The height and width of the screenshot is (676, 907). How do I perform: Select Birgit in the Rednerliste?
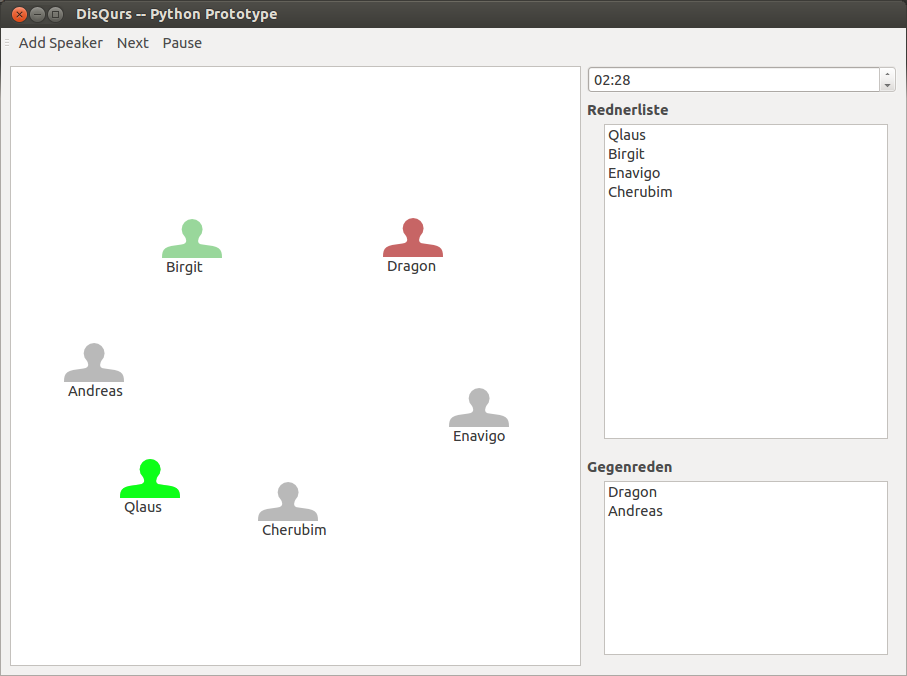pos(626,154)
